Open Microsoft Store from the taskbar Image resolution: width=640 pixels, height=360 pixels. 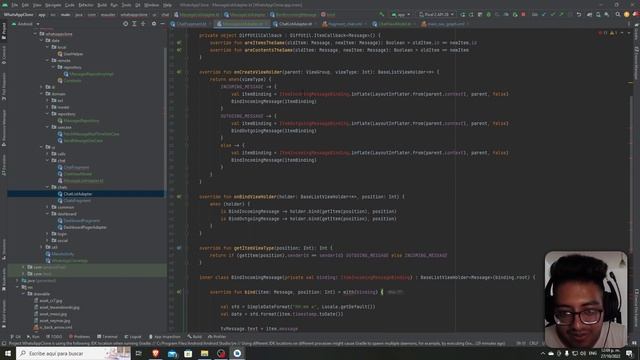(188, 353)
